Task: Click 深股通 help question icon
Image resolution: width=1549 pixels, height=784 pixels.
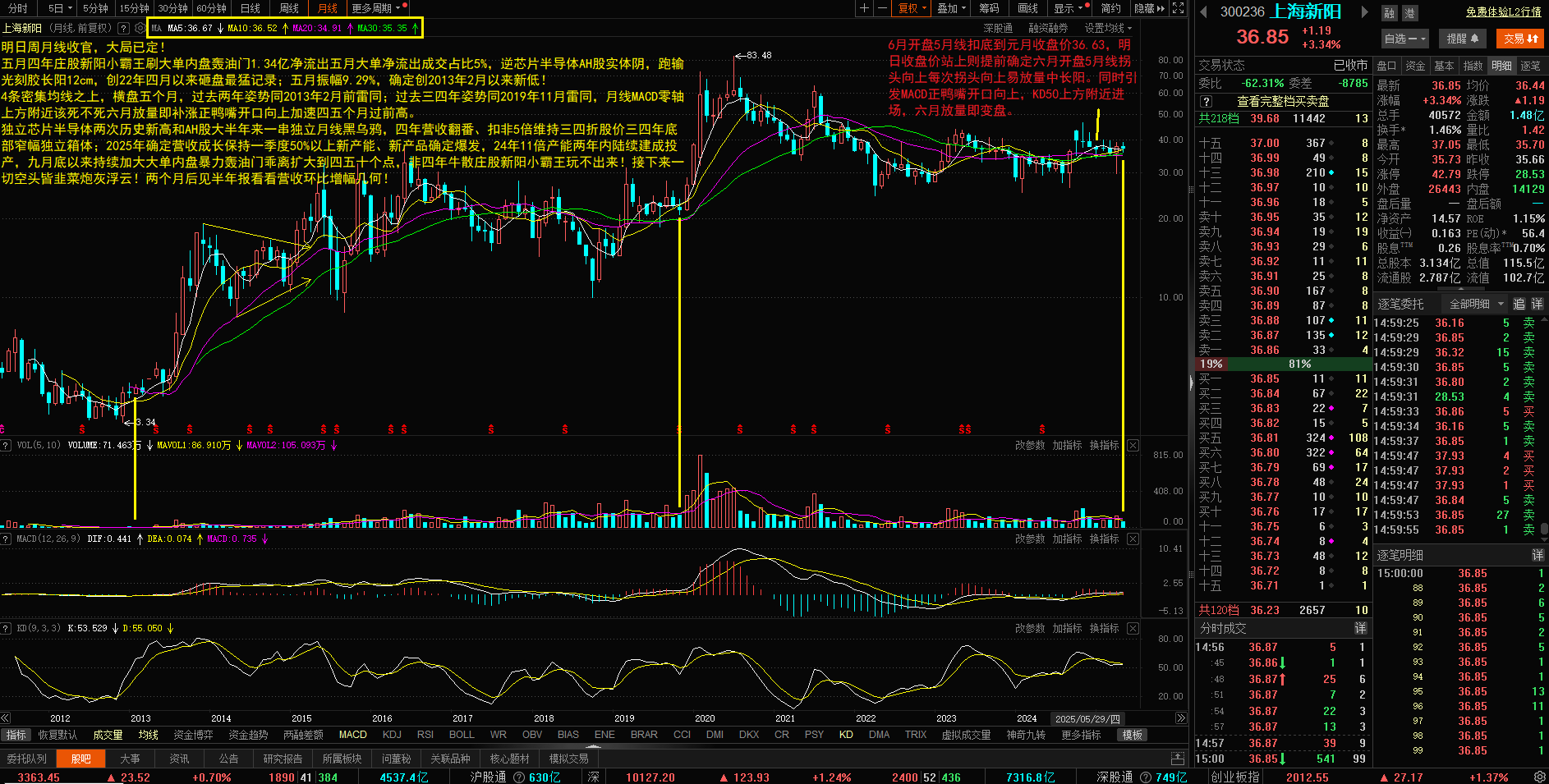Action: 1146,777
